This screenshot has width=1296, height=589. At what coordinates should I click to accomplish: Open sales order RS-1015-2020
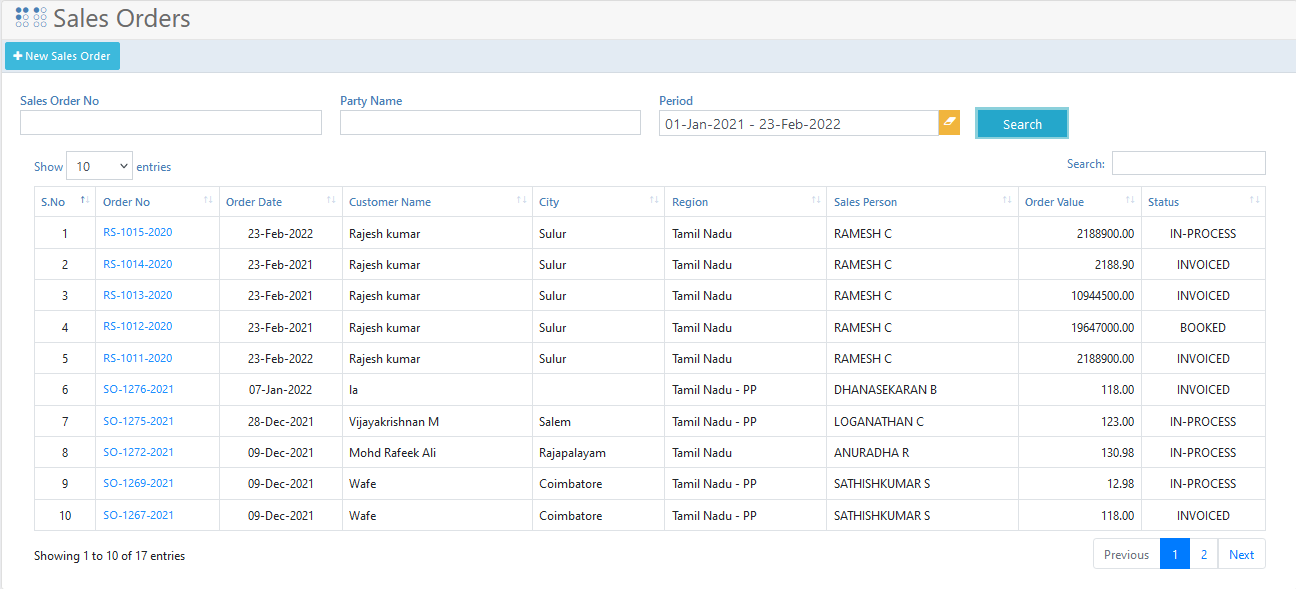coord(137,232)
